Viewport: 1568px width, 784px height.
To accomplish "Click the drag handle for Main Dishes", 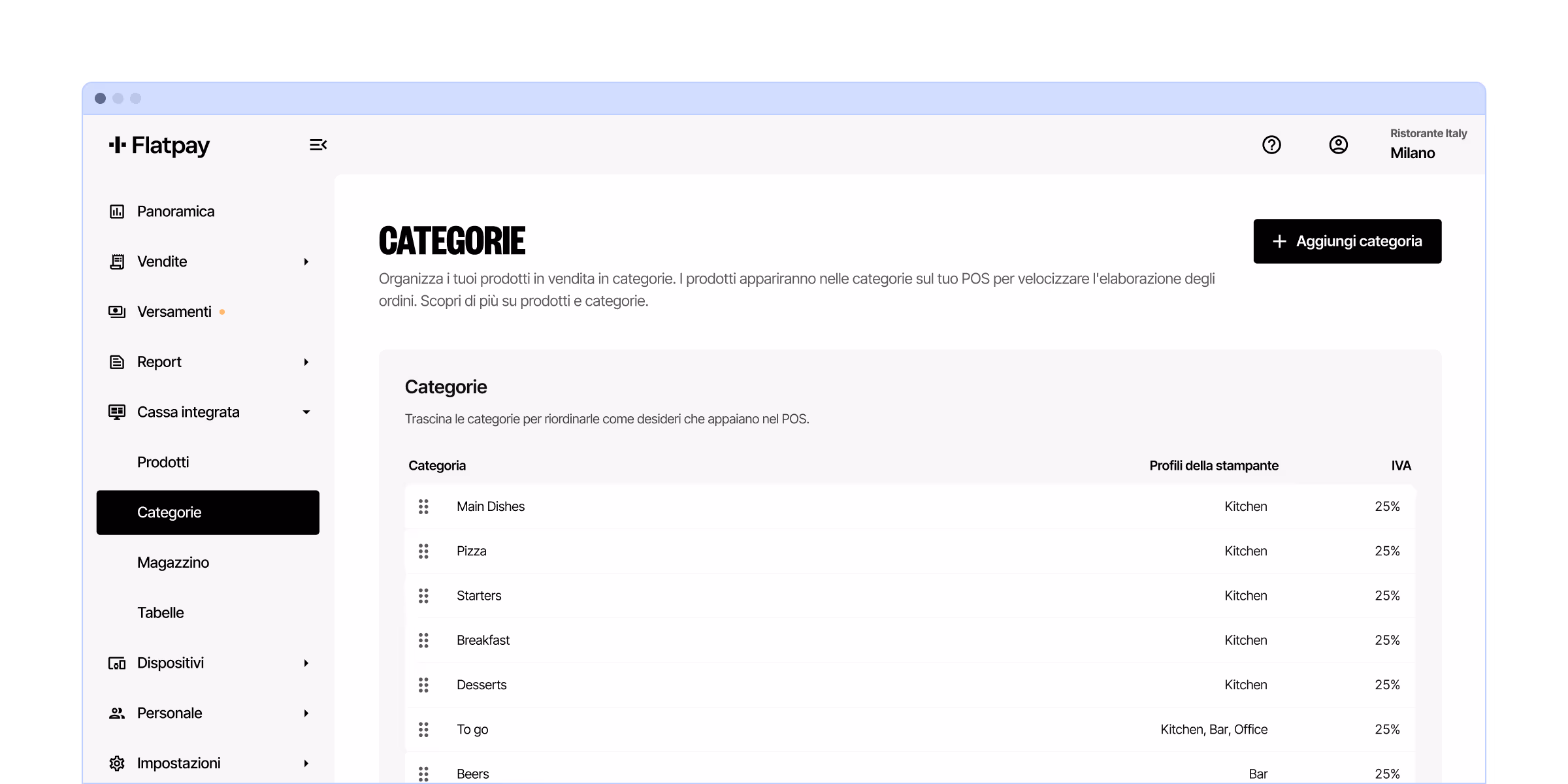I will (423, 506).
